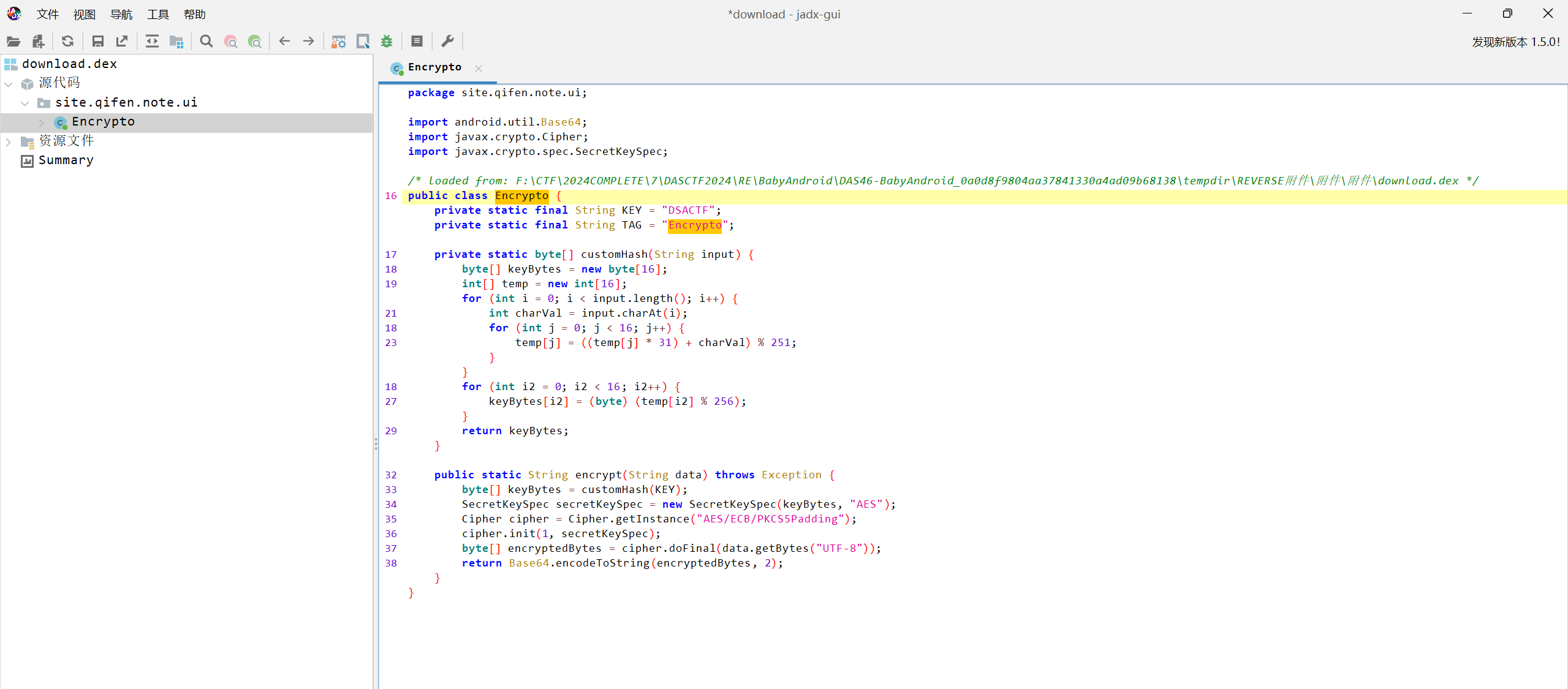Click customHash method declaration name

(614, 255)
